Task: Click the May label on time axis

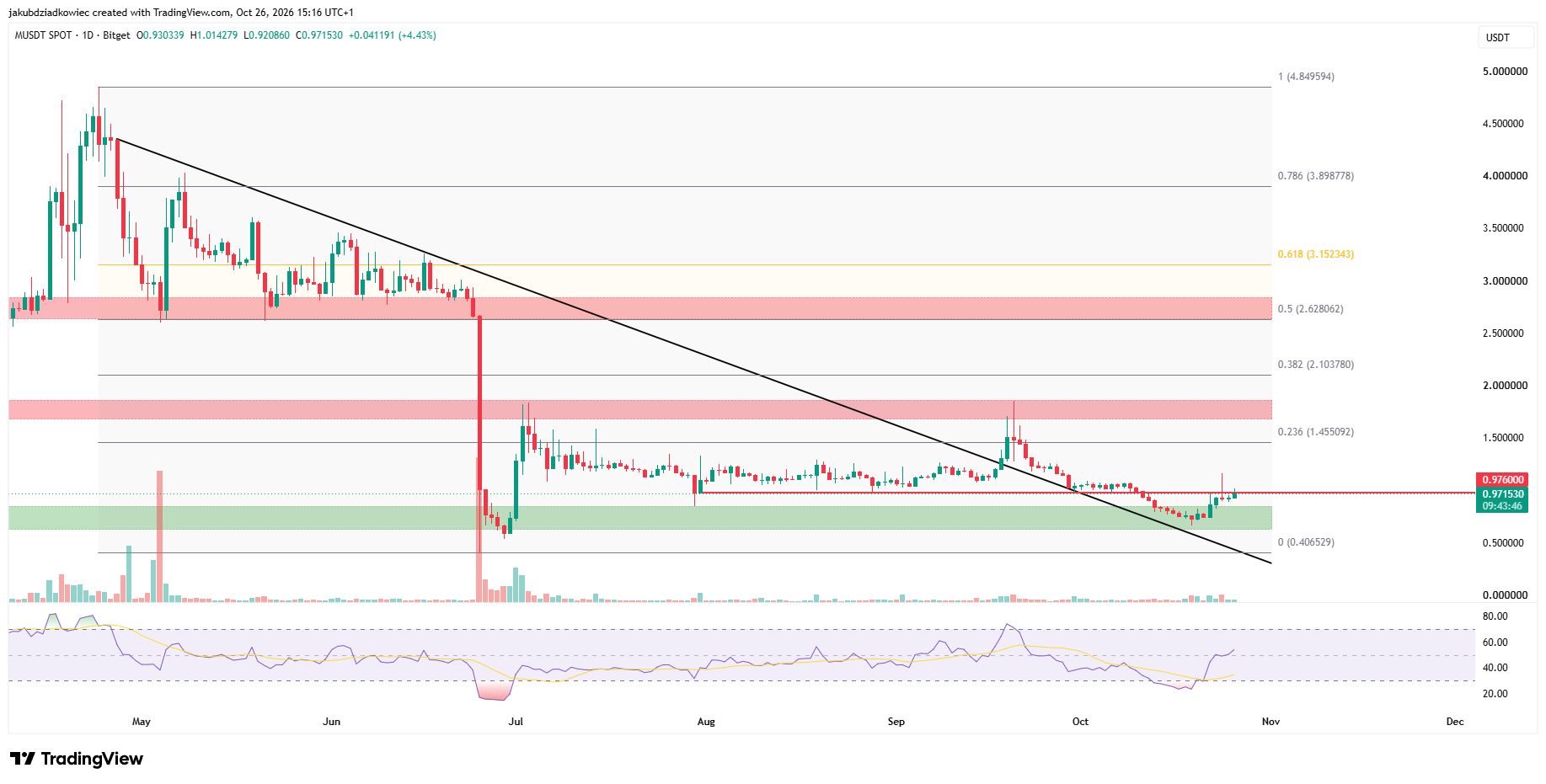Action: [142, 722]
